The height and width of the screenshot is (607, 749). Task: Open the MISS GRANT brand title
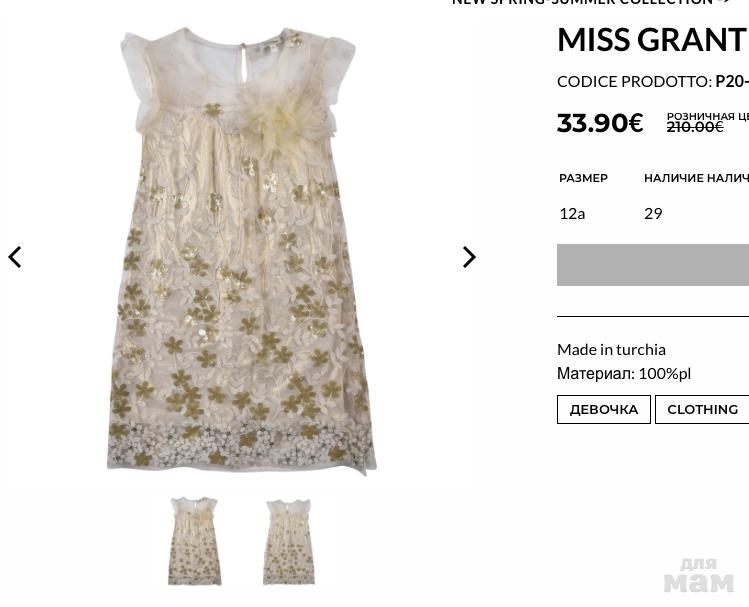pos(652,40)
